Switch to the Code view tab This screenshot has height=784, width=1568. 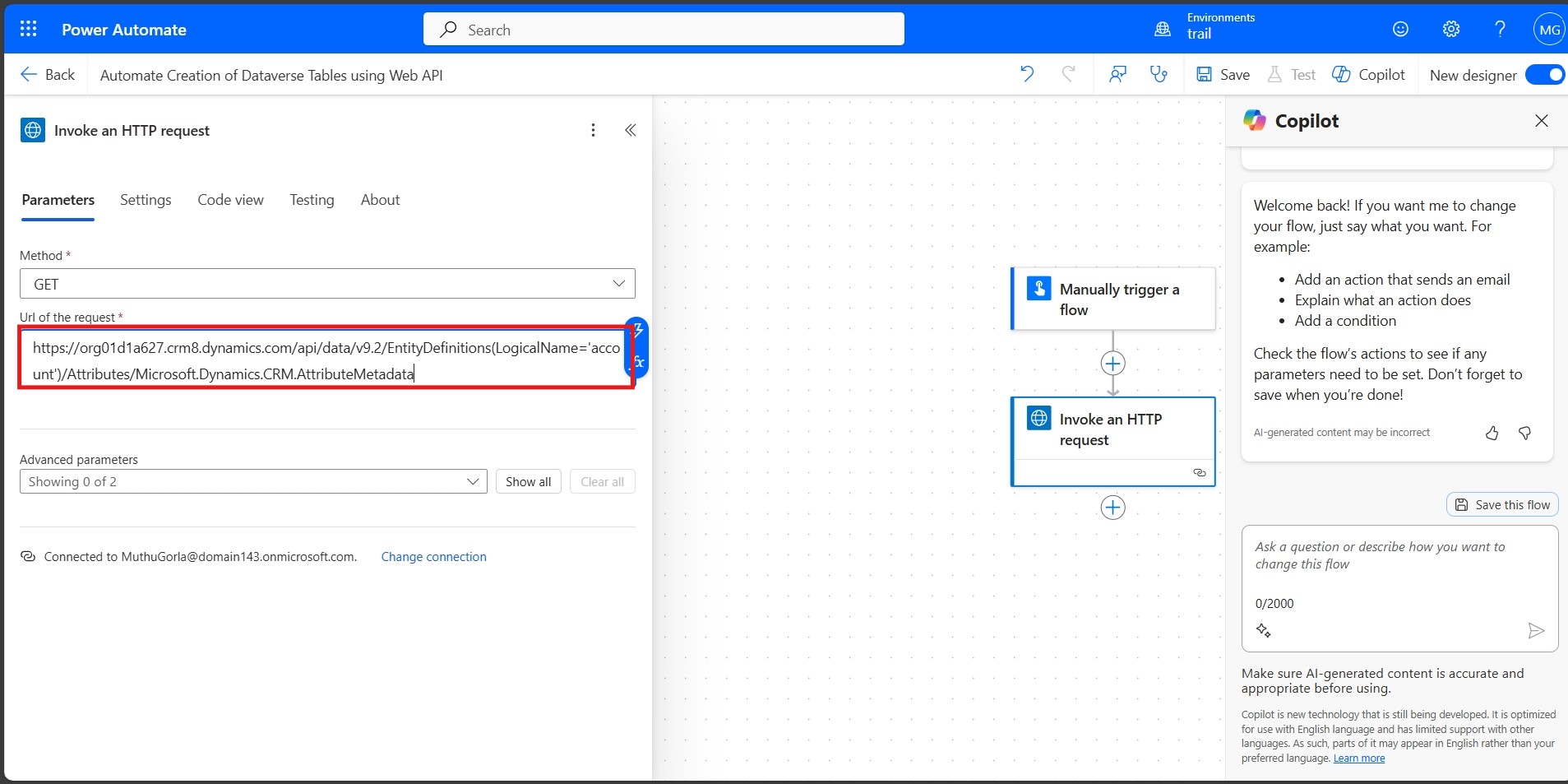click(230, 200)
